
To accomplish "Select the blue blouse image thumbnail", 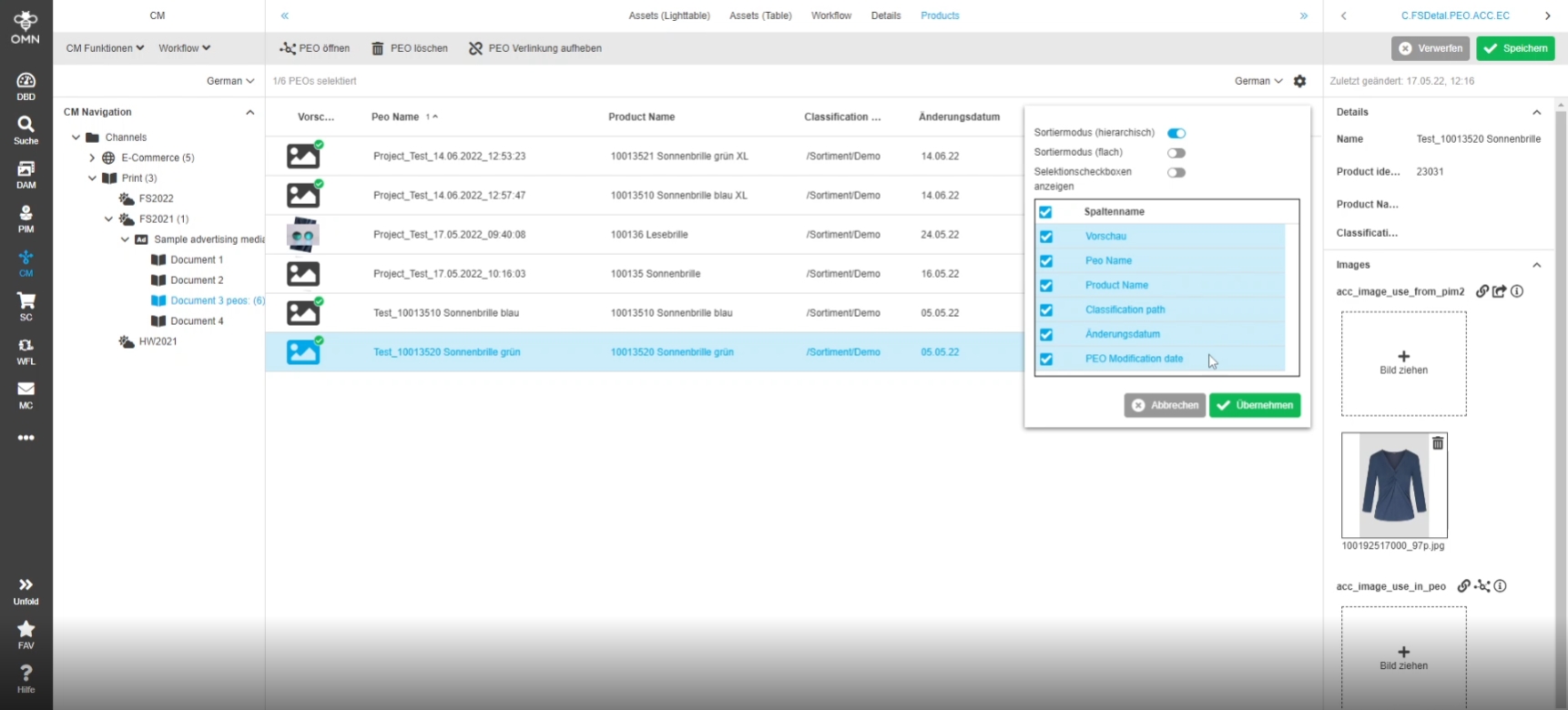I will click(1393, 485).
